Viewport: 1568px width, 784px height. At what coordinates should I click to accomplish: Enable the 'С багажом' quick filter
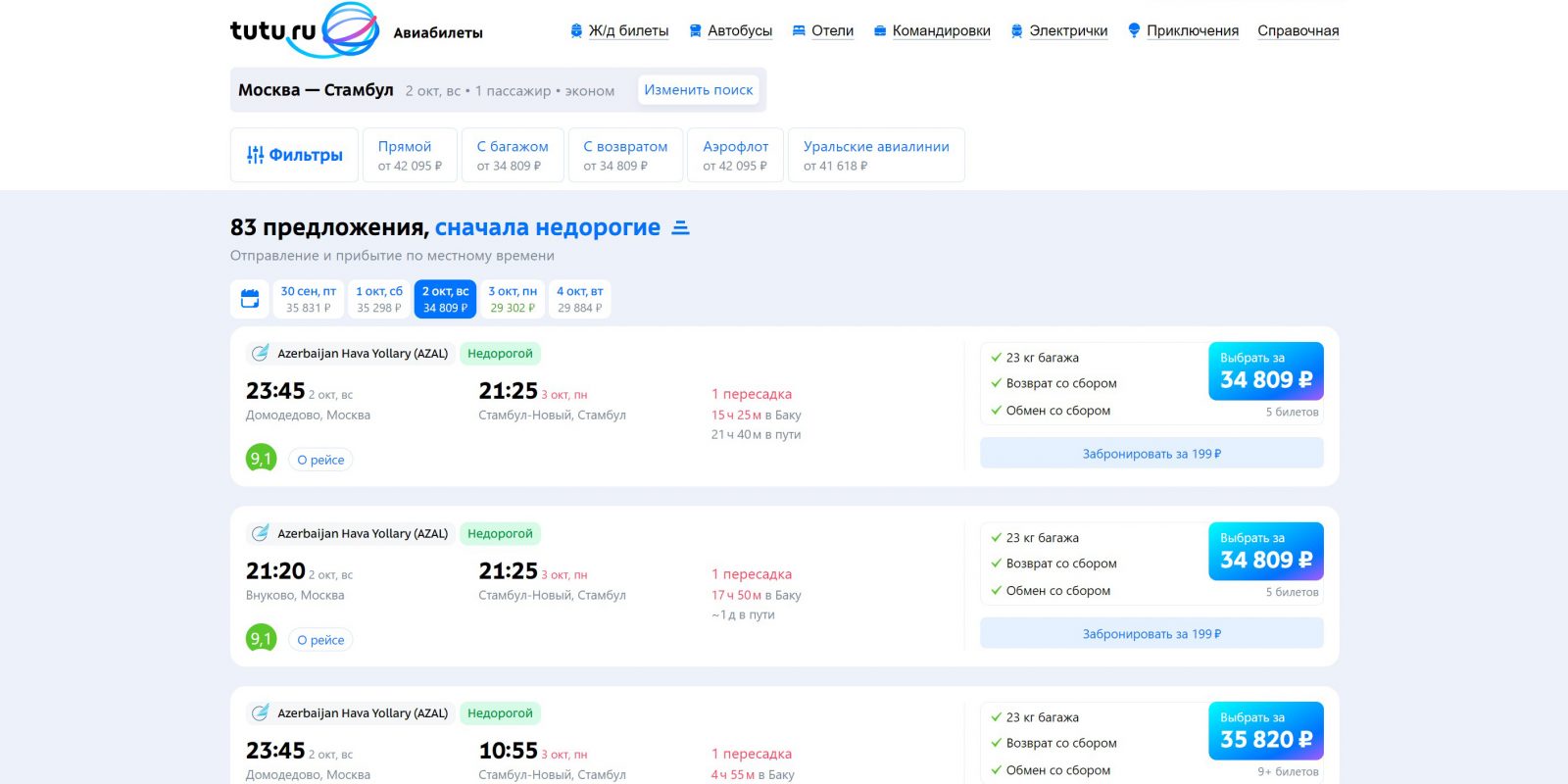[x=513, y=155]
